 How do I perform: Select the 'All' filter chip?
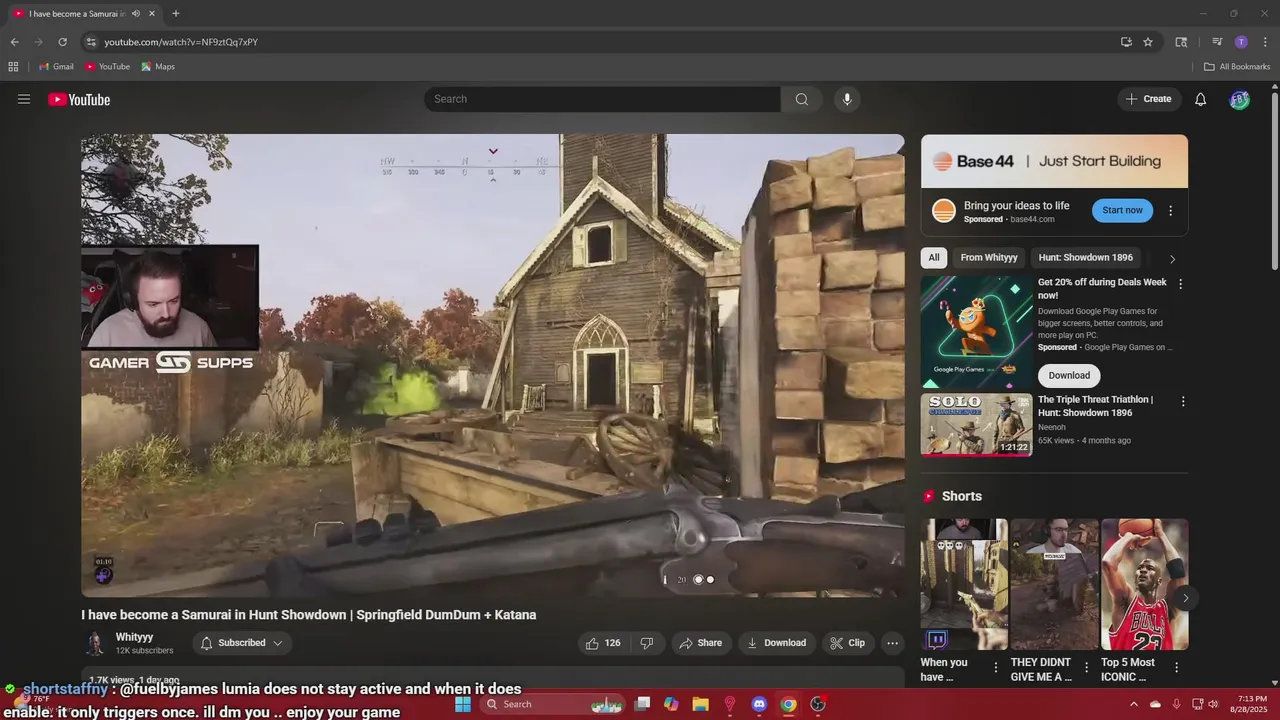click(x=934, y=258)
